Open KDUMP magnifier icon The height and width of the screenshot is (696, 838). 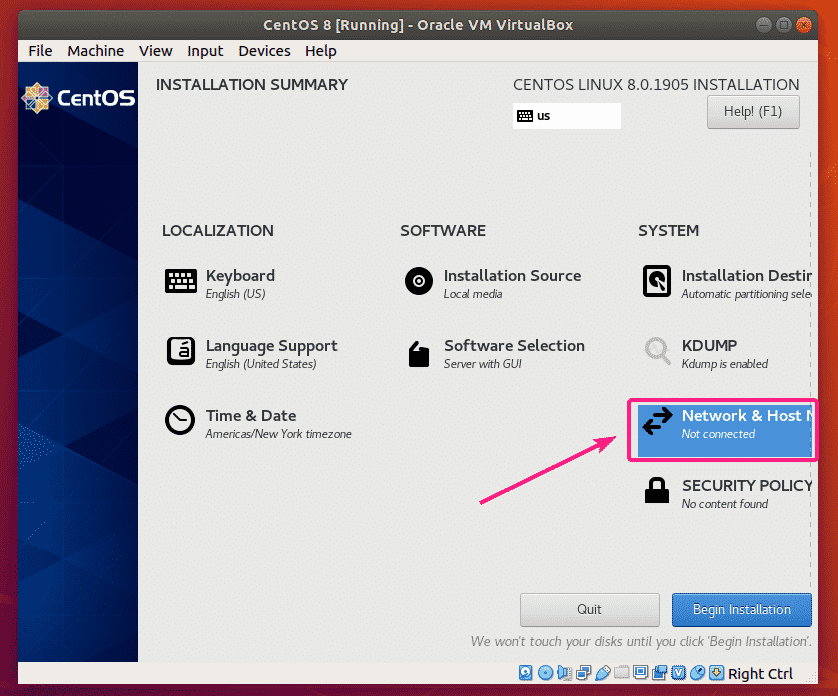tap(657, 351)
